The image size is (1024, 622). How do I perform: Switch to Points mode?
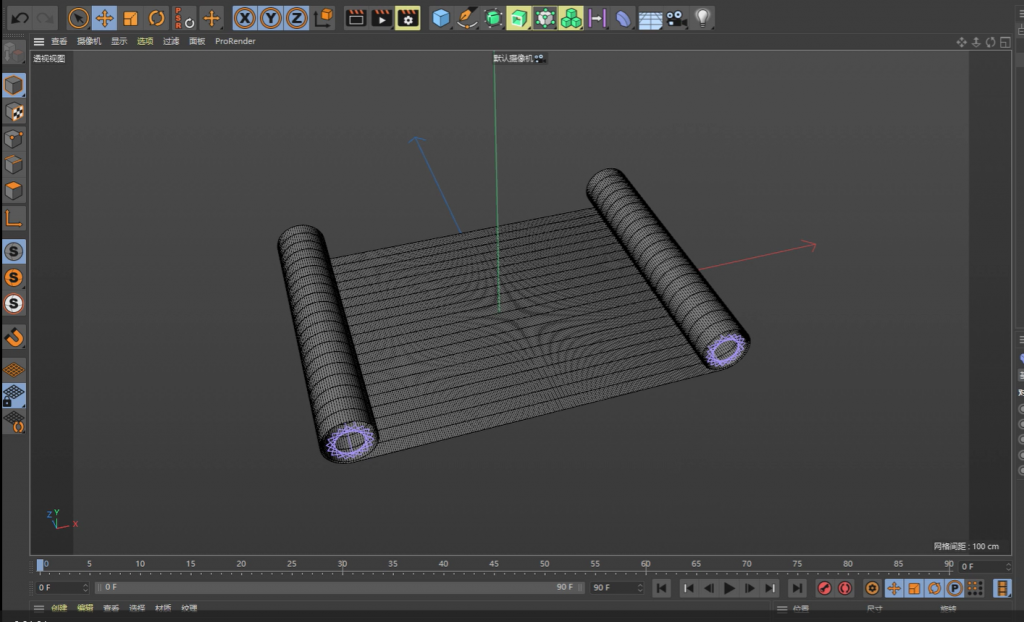point(14,139)
